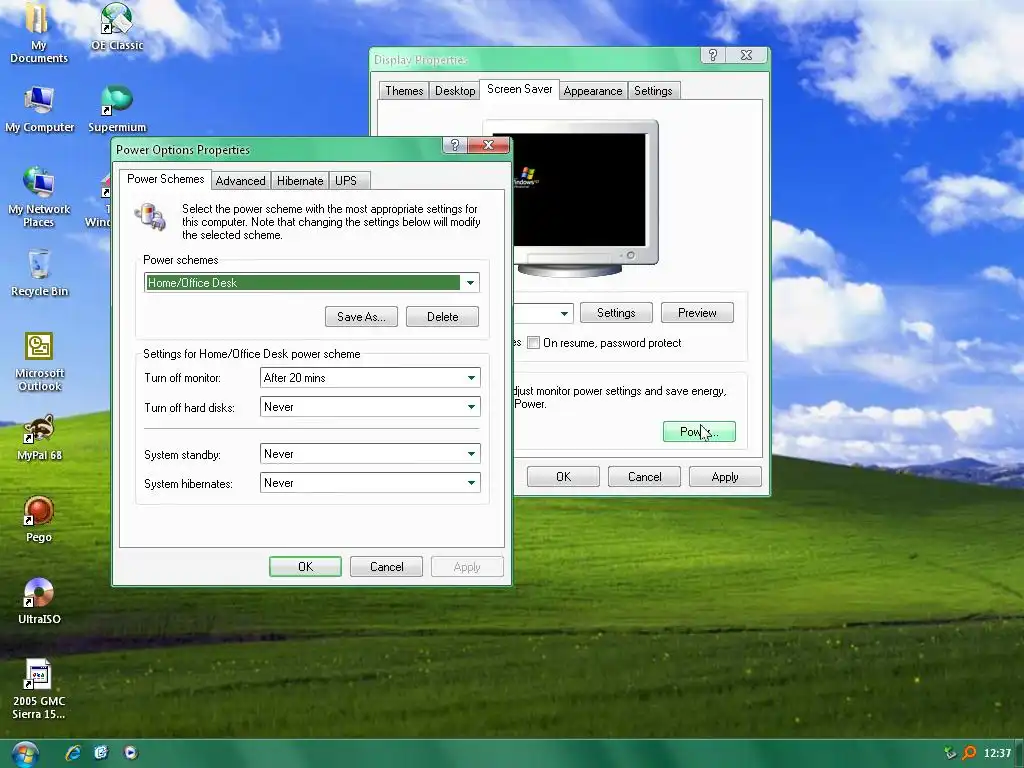Screen dimensions: 1024x768
Task: Open the screen saver selection dropdown arrow
Action: 564,313
